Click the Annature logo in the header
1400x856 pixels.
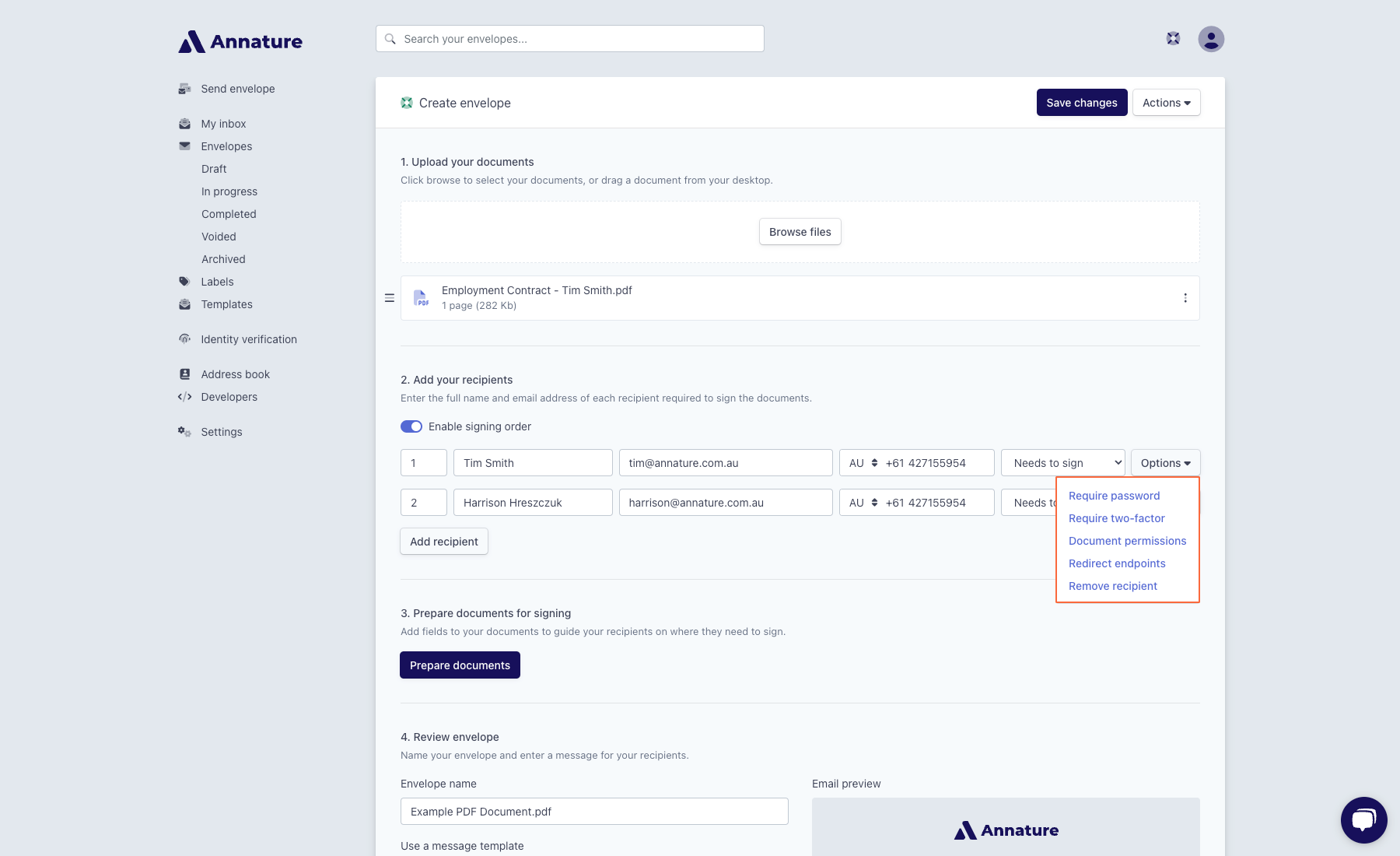coord(240,41)
